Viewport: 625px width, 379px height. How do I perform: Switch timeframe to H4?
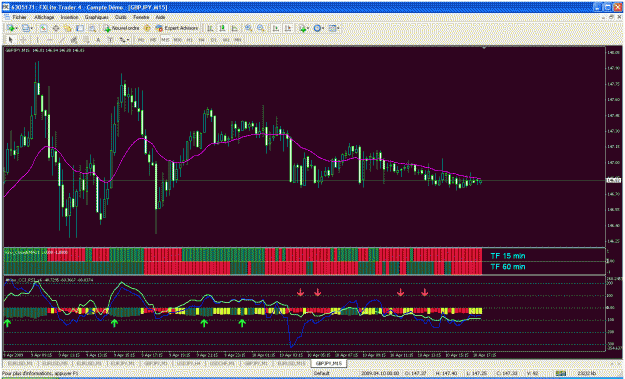coord(201,39)
